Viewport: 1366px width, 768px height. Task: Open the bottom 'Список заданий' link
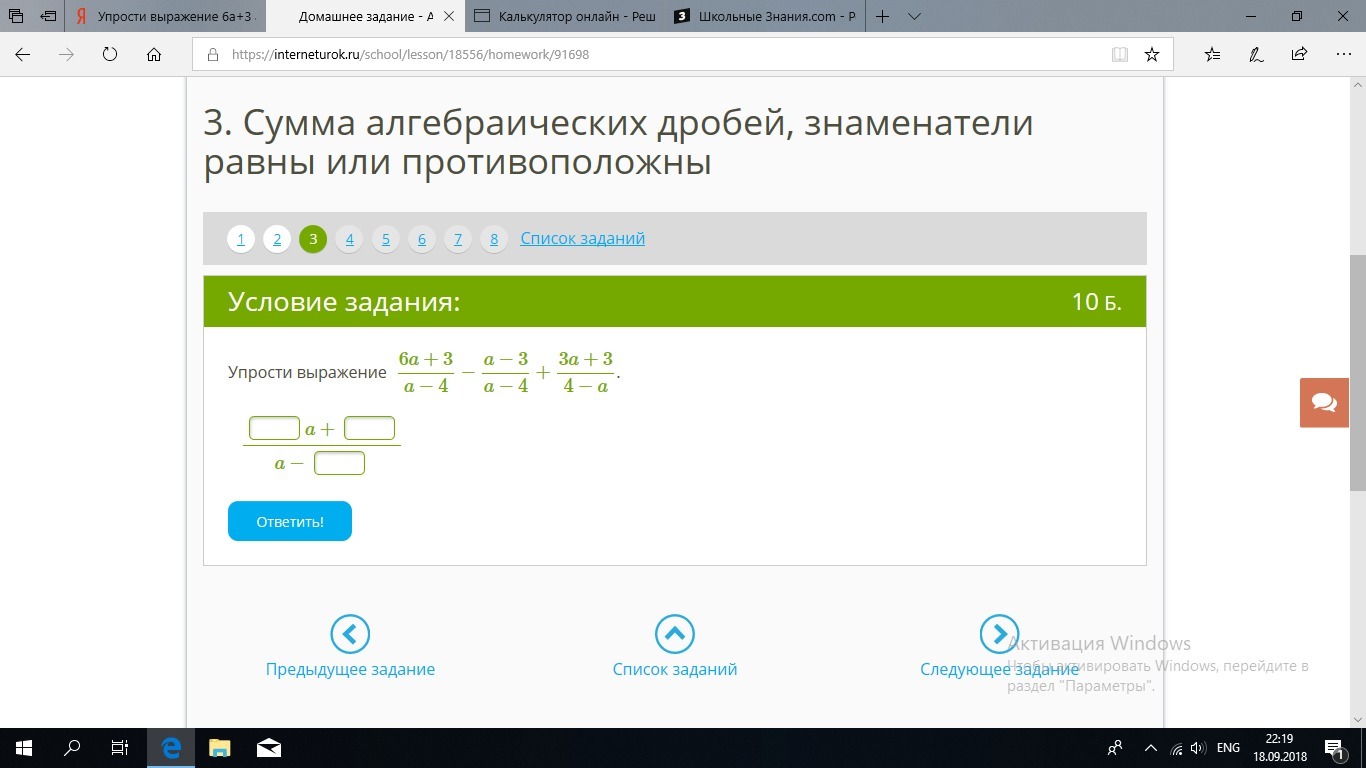[x=675, y=670]
